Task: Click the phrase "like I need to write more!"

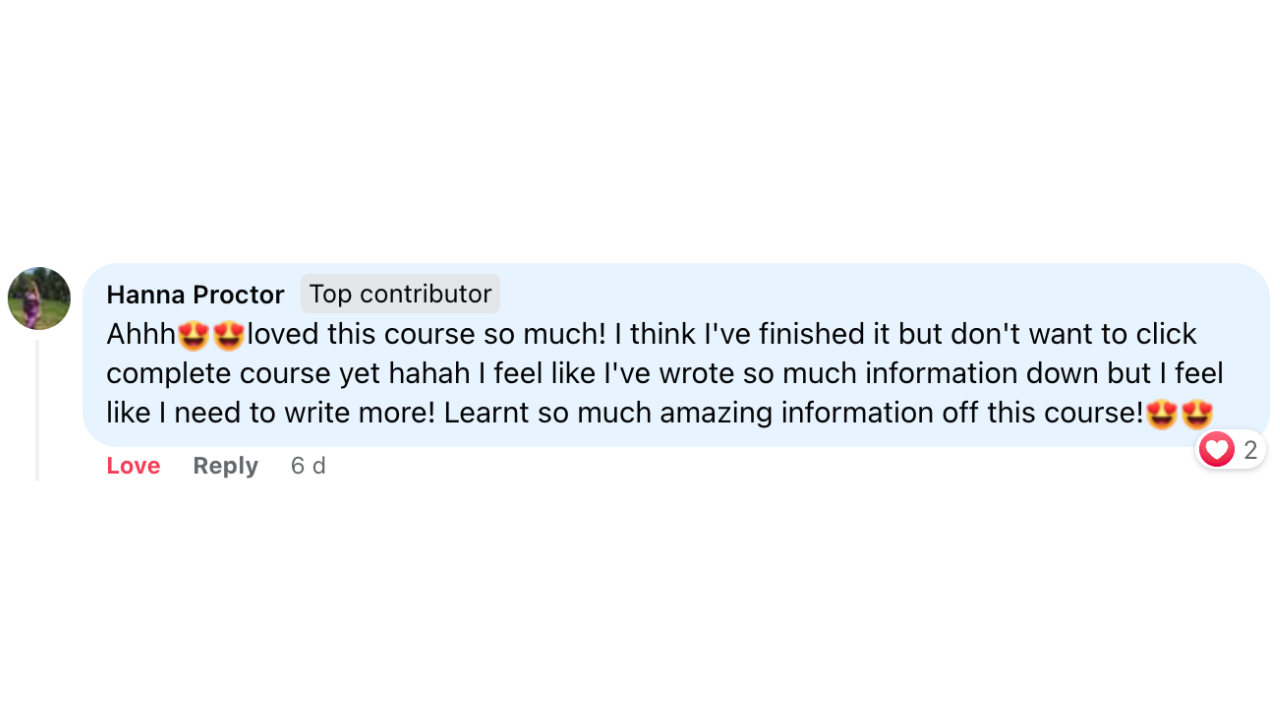Action: coord(270,413)
